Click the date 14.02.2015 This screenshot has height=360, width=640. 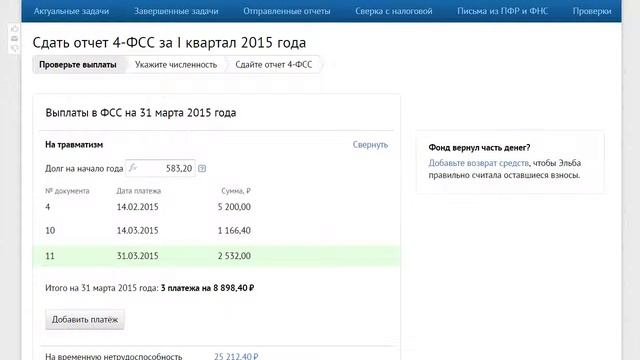coord(138,207)
